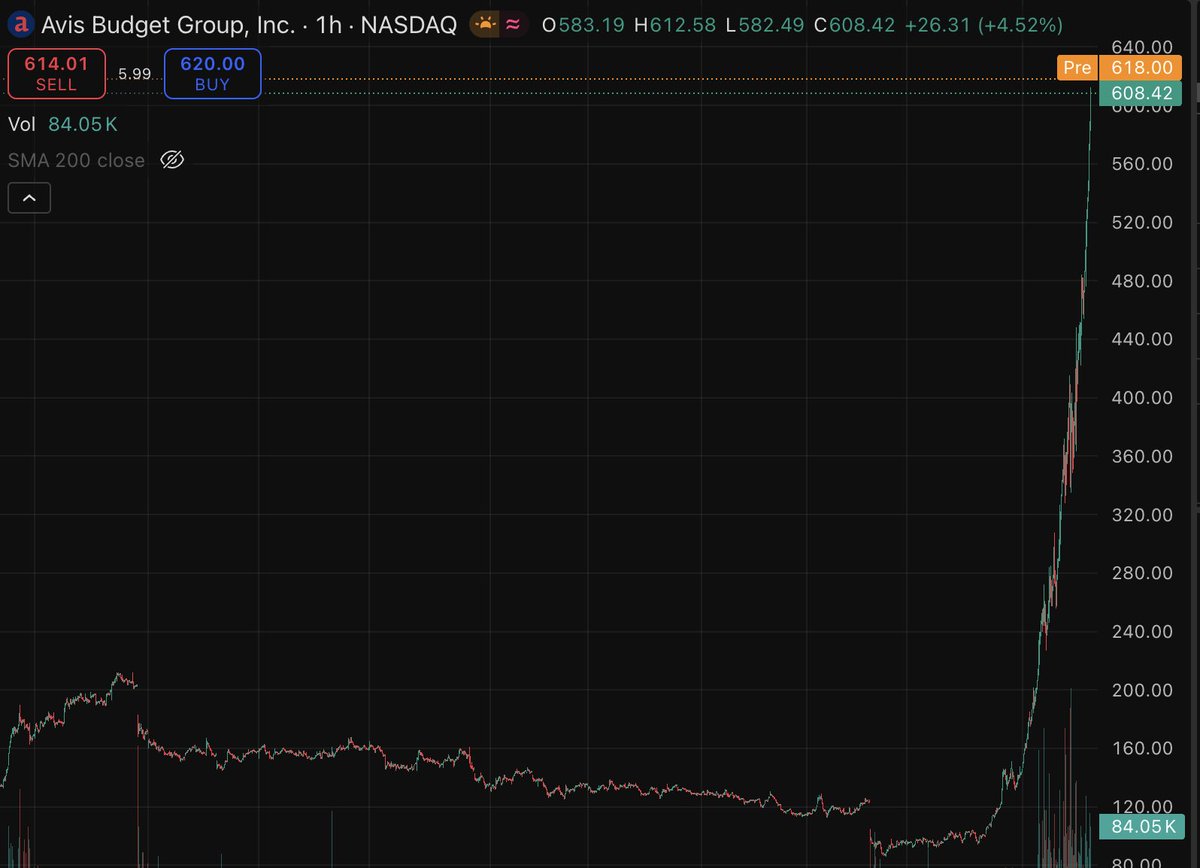Collapse the indicator legend with chevron button

coord(29,198)
